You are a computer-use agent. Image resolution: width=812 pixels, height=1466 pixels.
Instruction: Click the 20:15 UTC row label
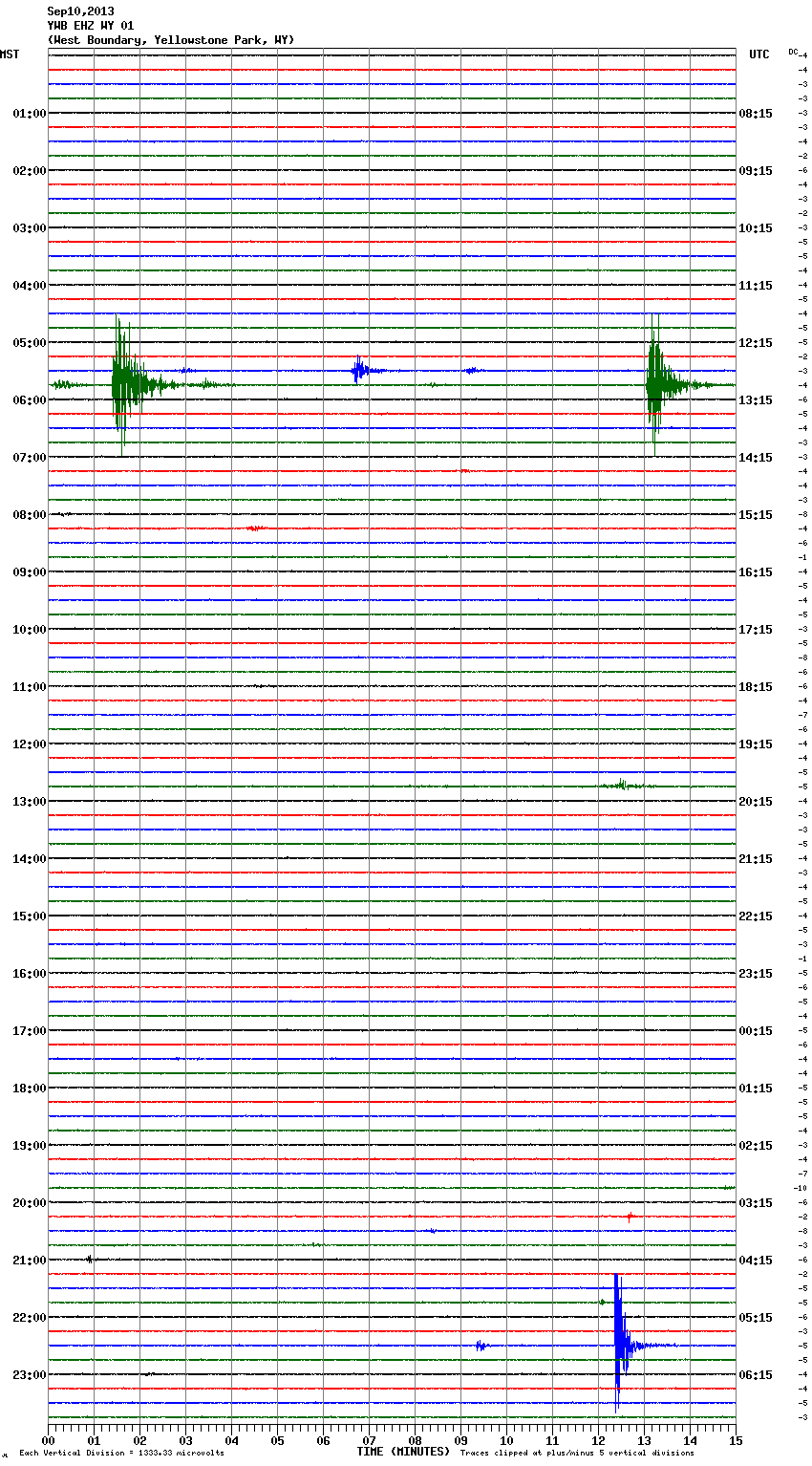tap(756, 802)
